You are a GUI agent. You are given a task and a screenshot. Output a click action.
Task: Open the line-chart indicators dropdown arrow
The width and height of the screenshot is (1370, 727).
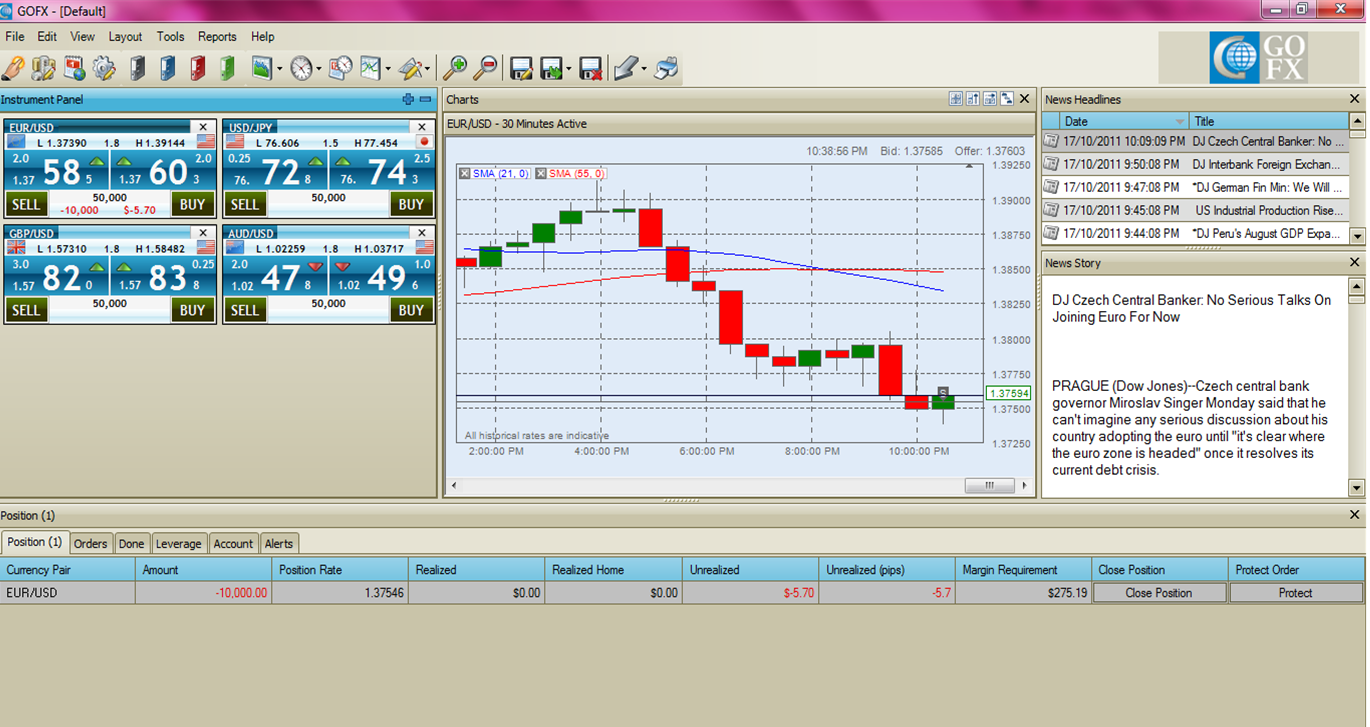388,69
